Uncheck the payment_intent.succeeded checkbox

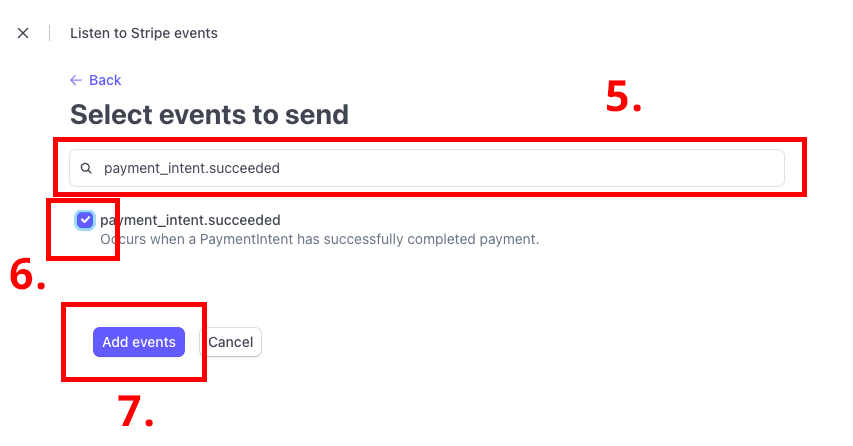tap(85, 220)
